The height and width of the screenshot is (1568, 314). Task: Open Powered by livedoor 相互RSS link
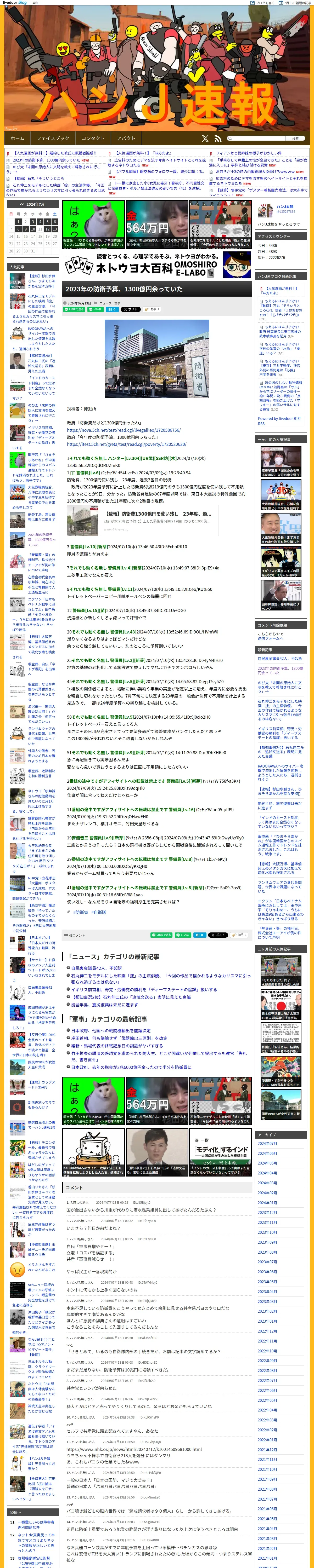279,421
